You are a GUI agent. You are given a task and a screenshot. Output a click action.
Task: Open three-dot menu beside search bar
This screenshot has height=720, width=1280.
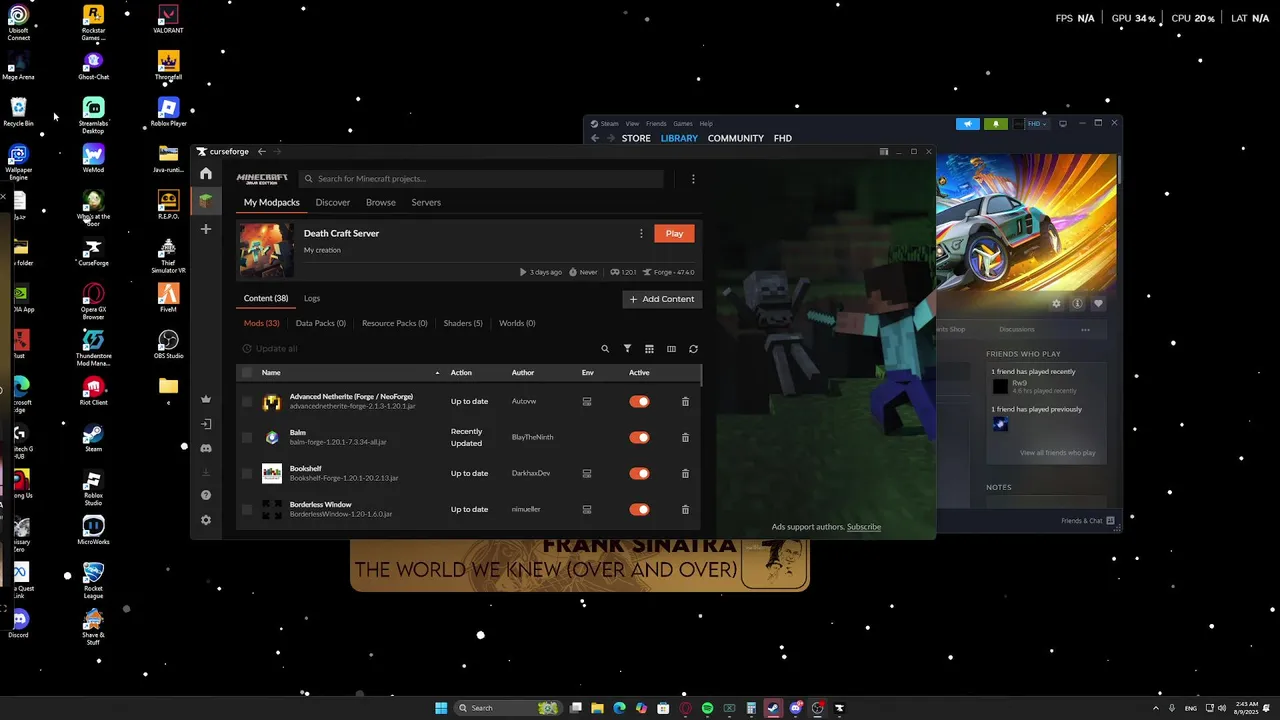[x=693, y=179]
